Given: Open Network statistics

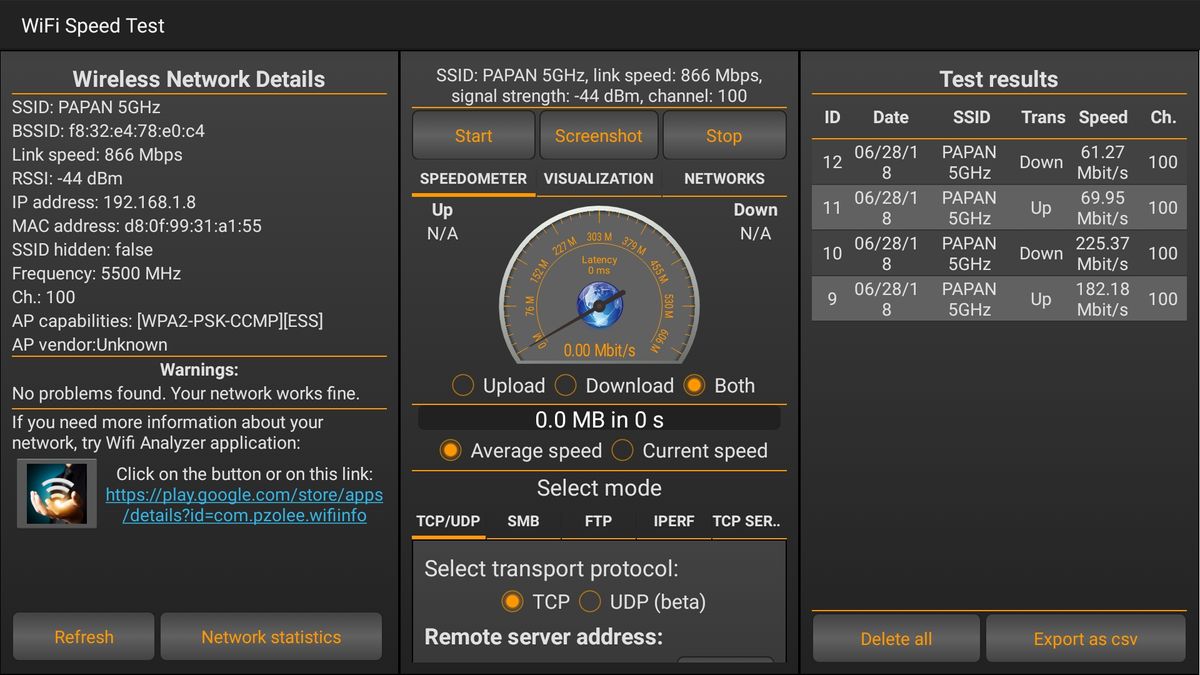Looking at the screenshot, I should [271, 637].
